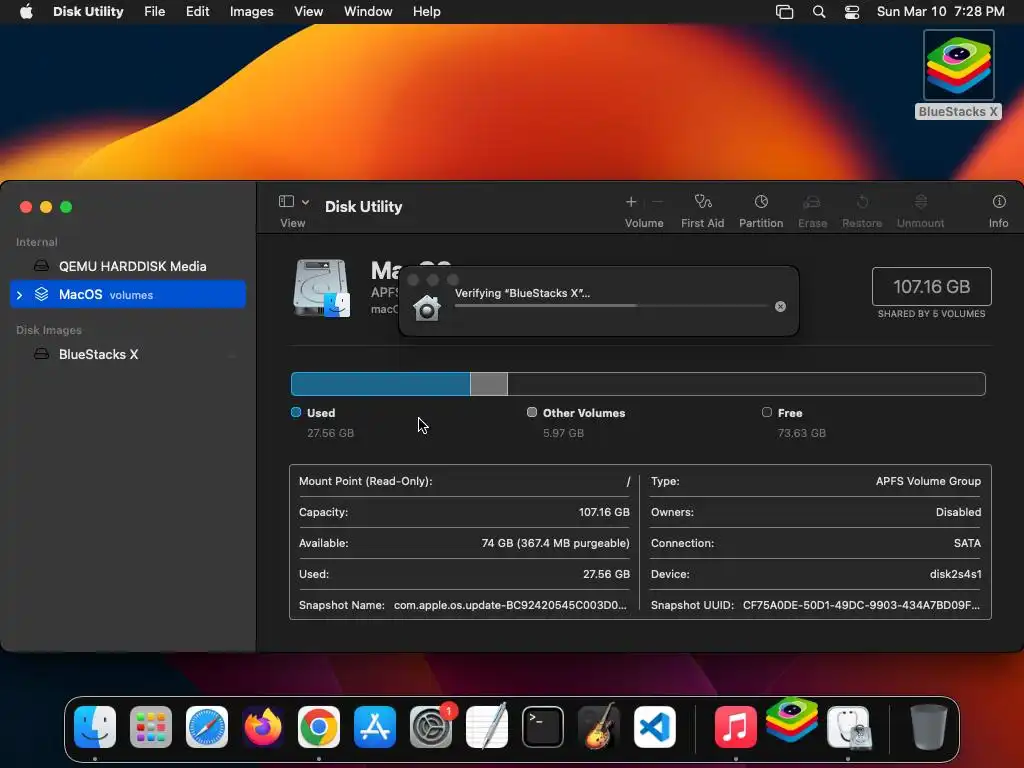Click the Disk Utility Dock icon
1024x768 pixels.
click(848, 727)
